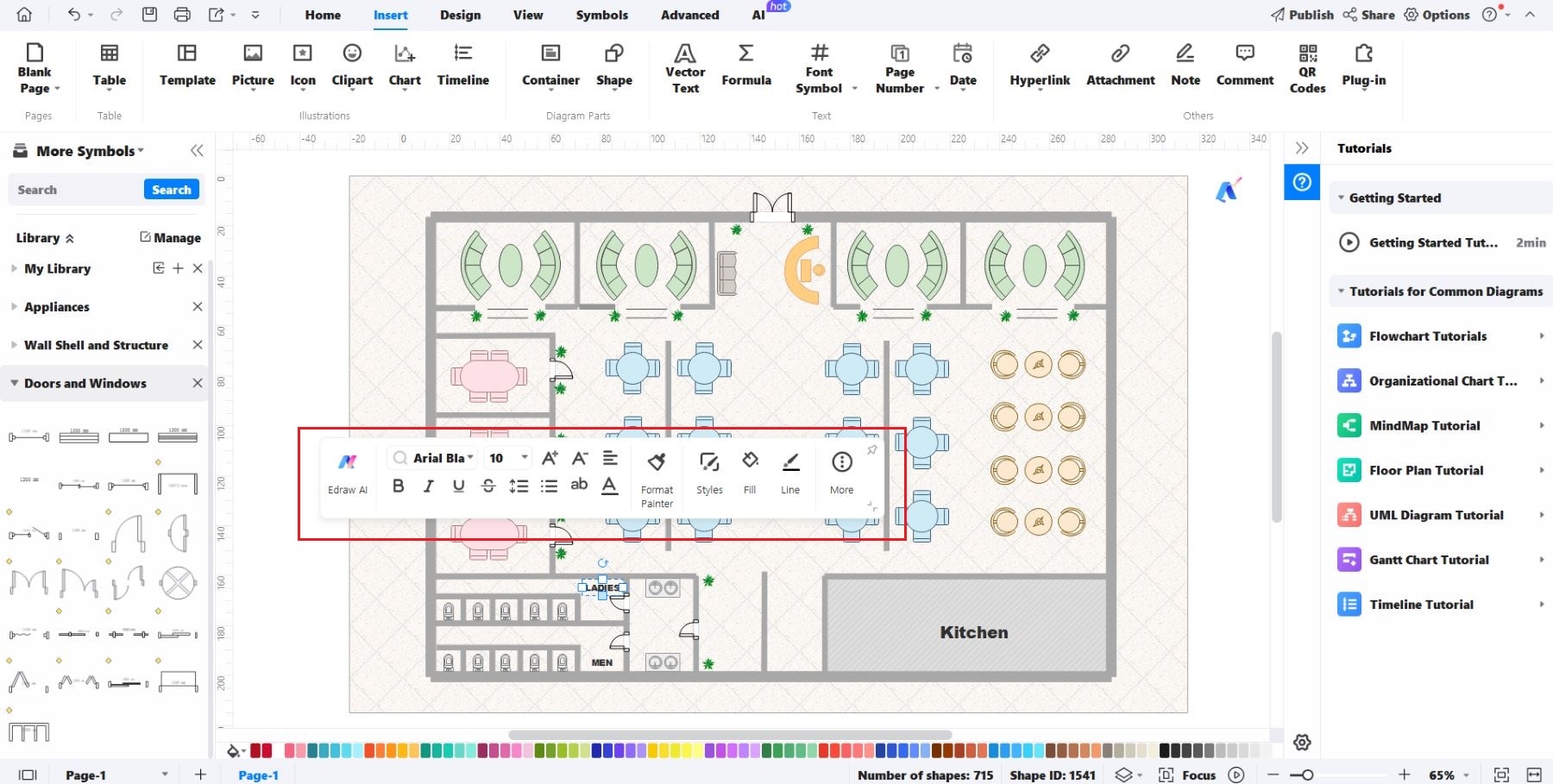
Task: Toggle Strikethrough formatting
Action: 488,486
